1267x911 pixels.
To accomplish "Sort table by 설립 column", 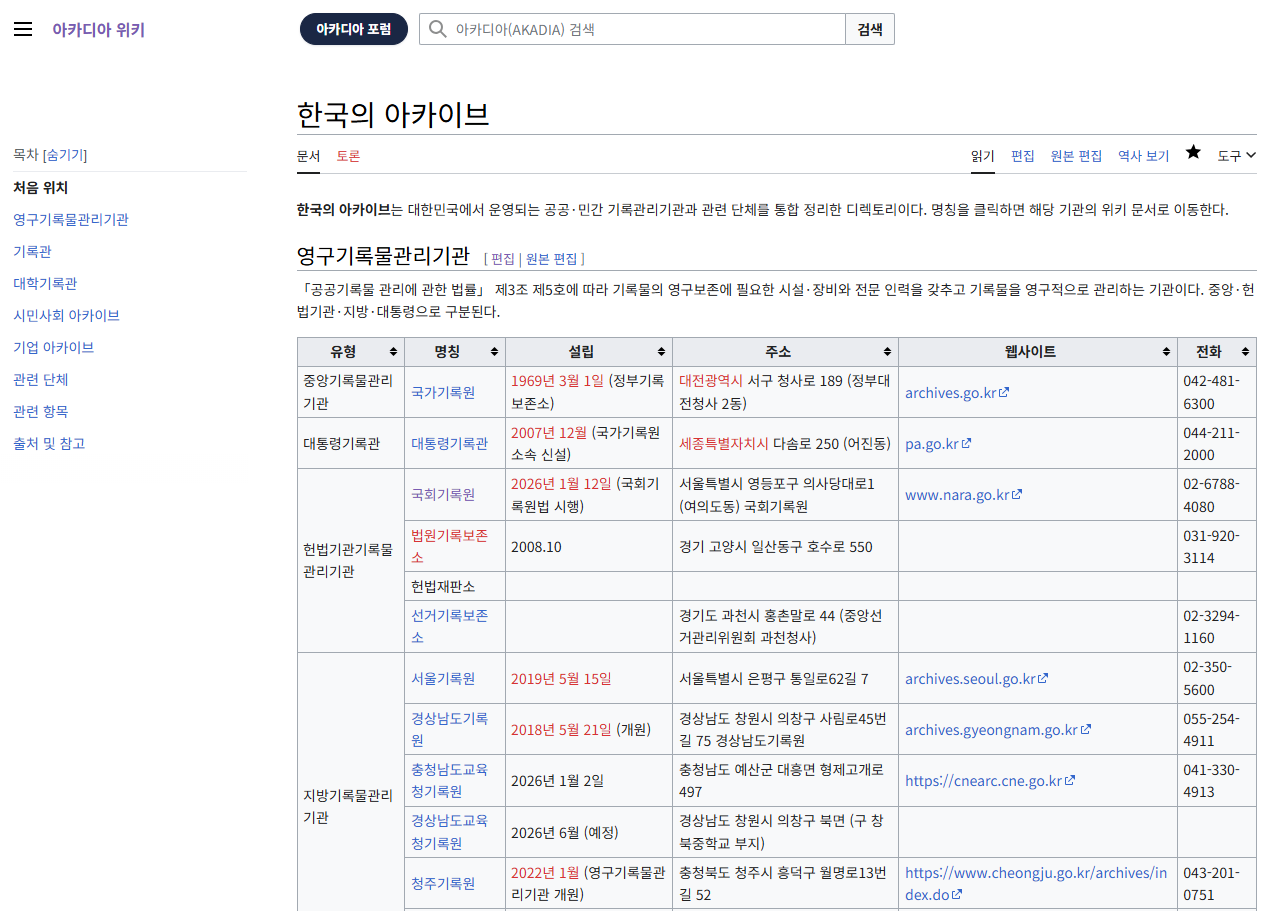I will 589,352.
